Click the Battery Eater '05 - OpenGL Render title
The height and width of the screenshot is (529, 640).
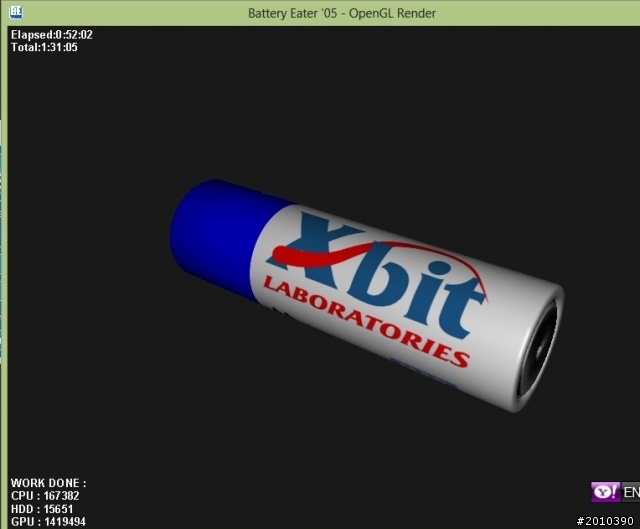point(342,13)
